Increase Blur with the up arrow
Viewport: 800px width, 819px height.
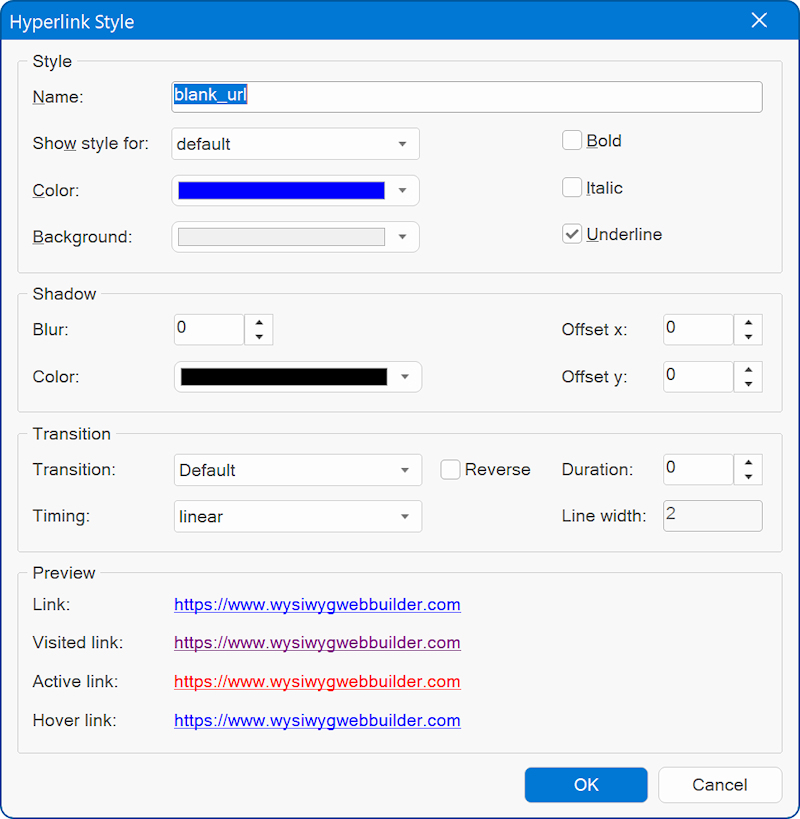259,322
